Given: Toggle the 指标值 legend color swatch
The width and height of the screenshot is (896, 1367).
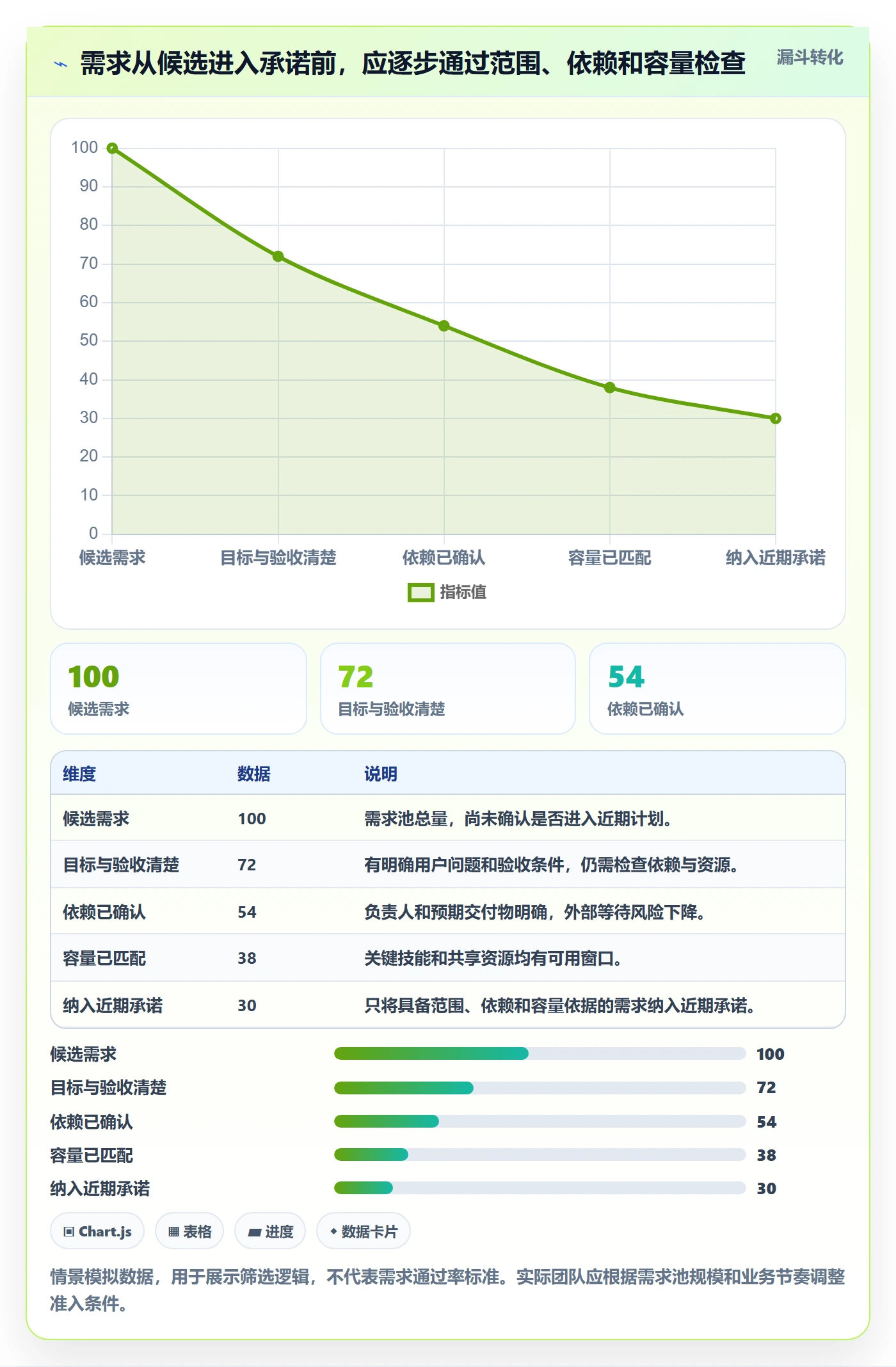Looking at the screenshot, I should pos(421,593).
